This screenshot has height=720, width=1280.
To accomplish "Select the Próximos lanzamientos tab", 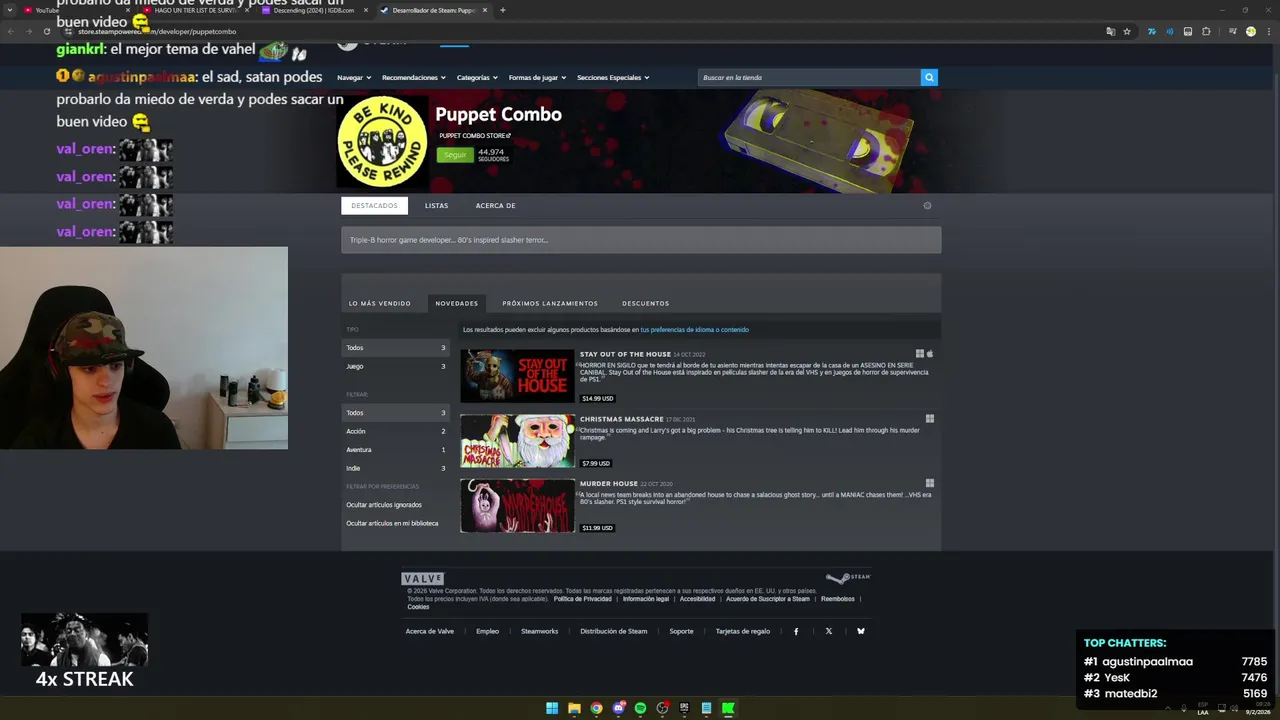I will (550, 303).
